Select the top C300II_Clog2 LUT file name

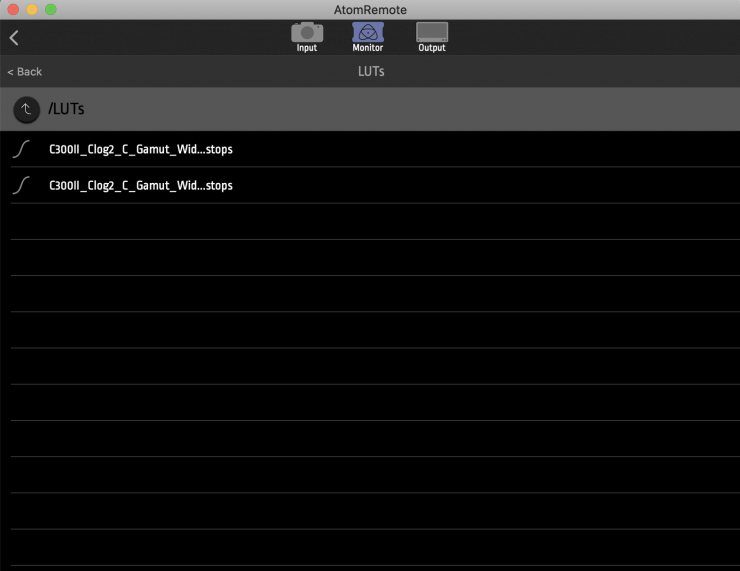[140, 150]
